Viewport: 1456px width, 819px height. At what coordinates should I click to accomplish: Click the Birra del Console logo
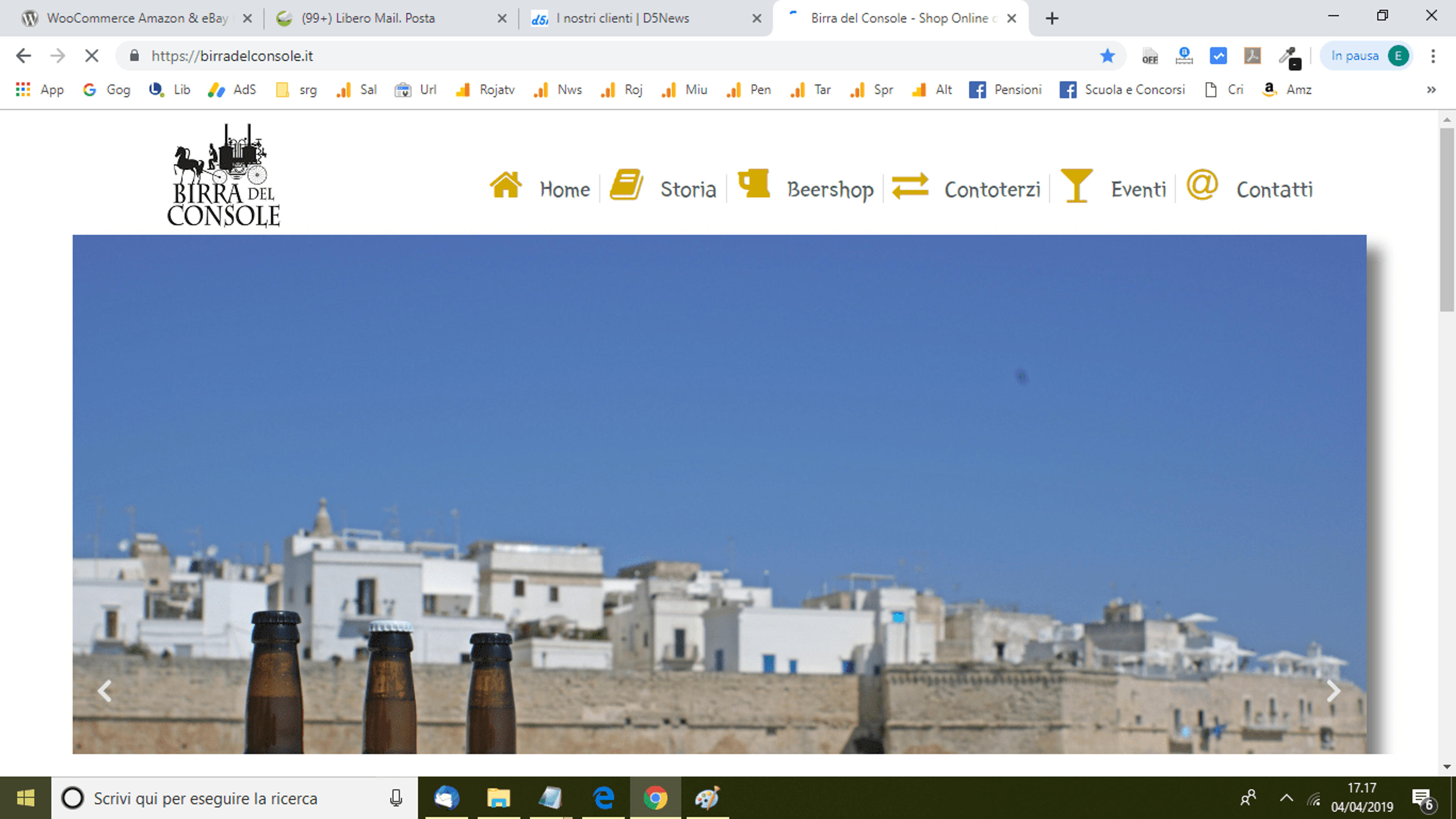pyautogui.click(x=224, y=175)
